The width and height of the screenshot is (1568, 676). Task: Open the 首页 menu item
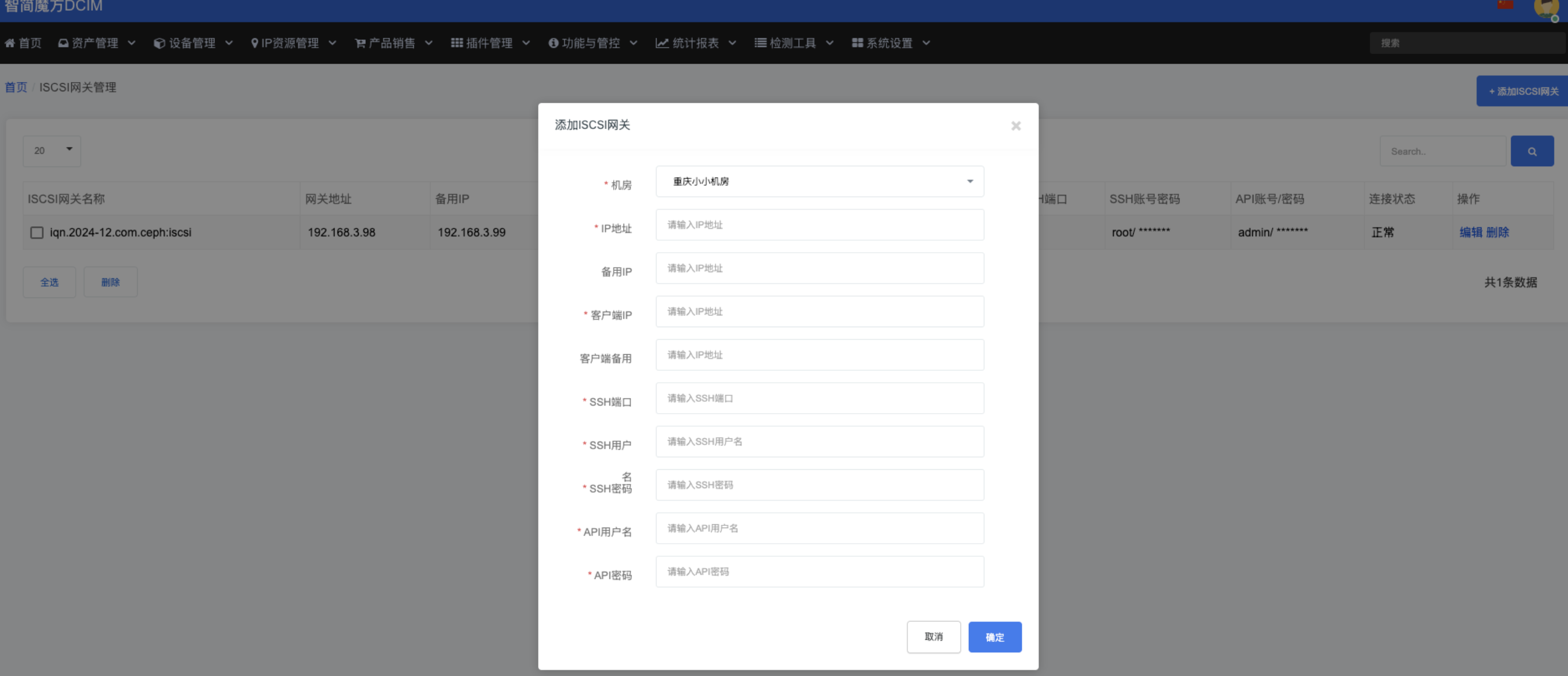pyautogui.click(x=23, y=43)
